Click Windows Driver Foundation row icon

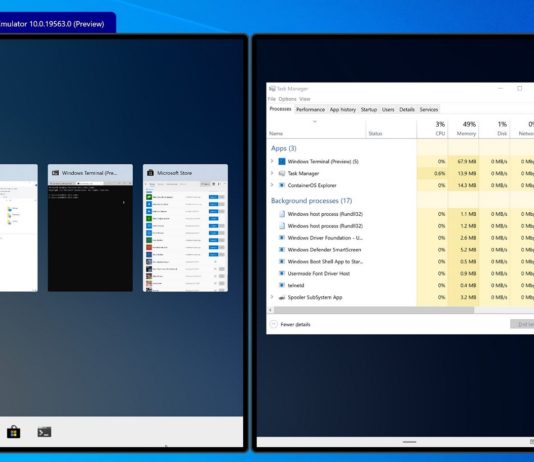[x=282, y=238]
